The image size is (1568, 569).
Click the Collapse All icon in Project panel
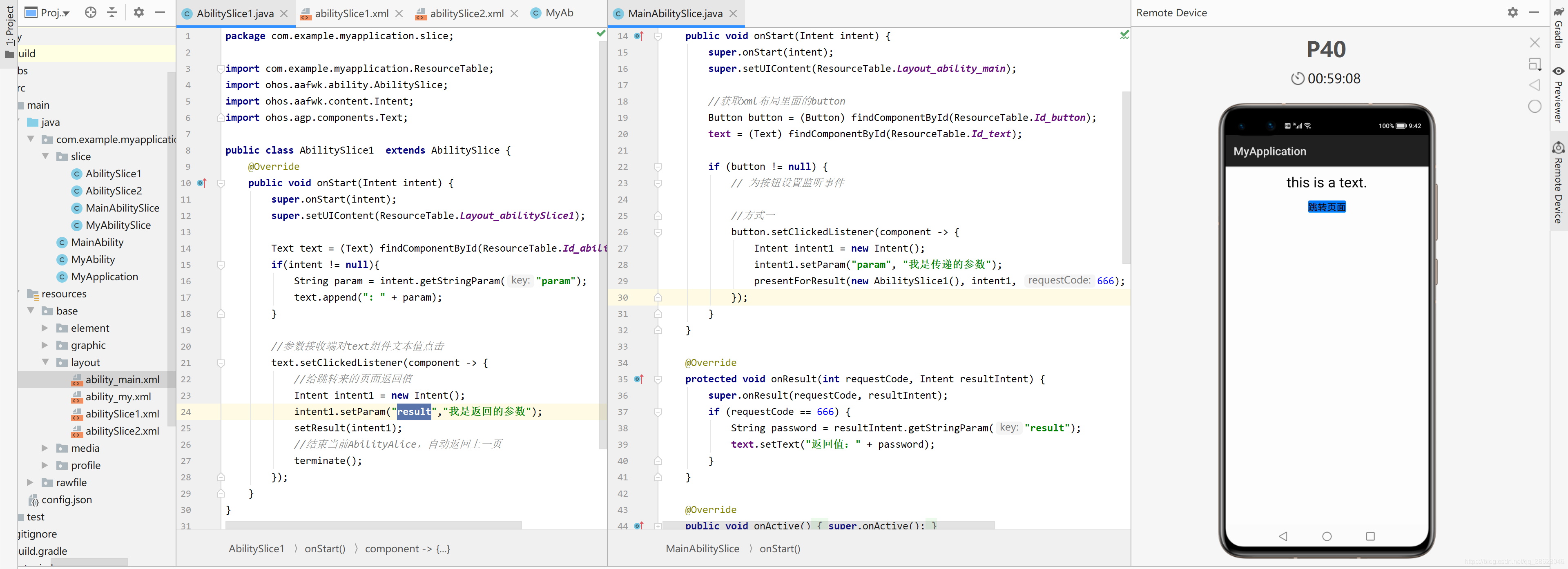click(x=112, y=12)
